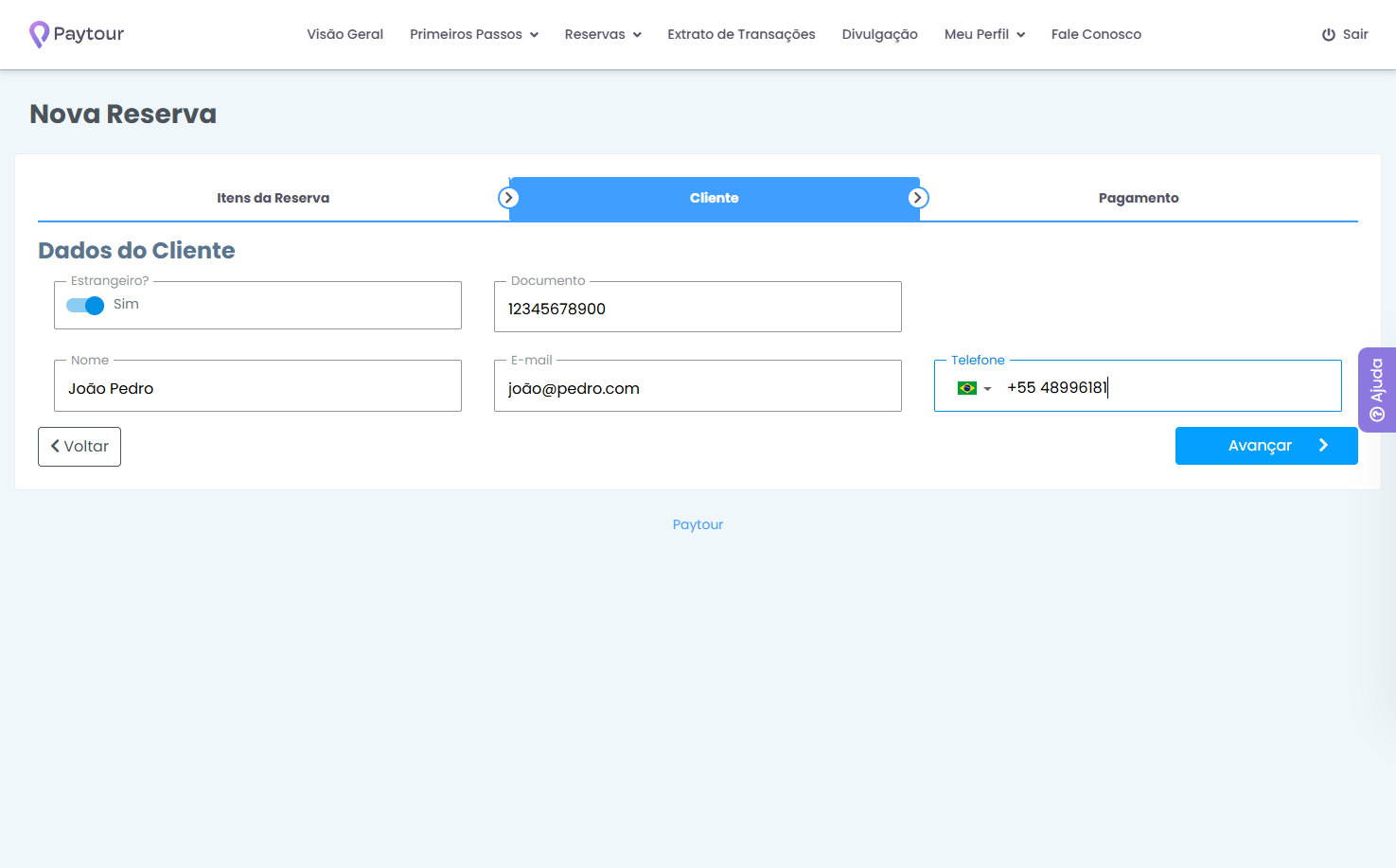Screen dimensions: 1396x868
Task: Open the Reservas dropdown menu
Action: [x=603, y=34]
